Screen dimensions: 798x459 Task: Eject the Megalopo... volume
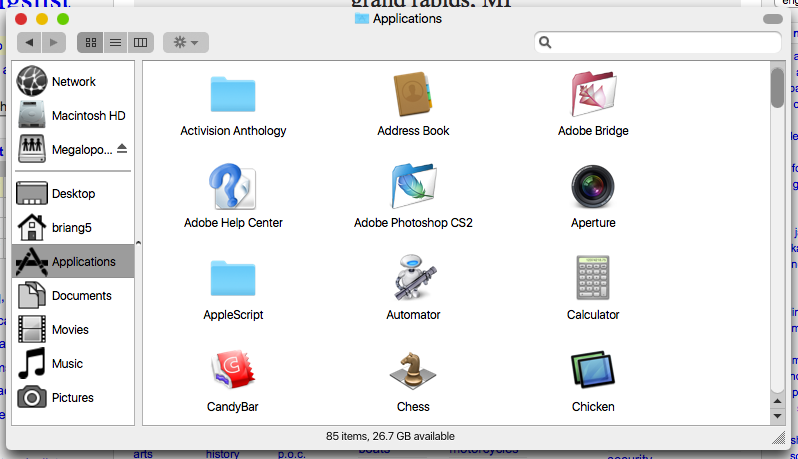point(122,149)
